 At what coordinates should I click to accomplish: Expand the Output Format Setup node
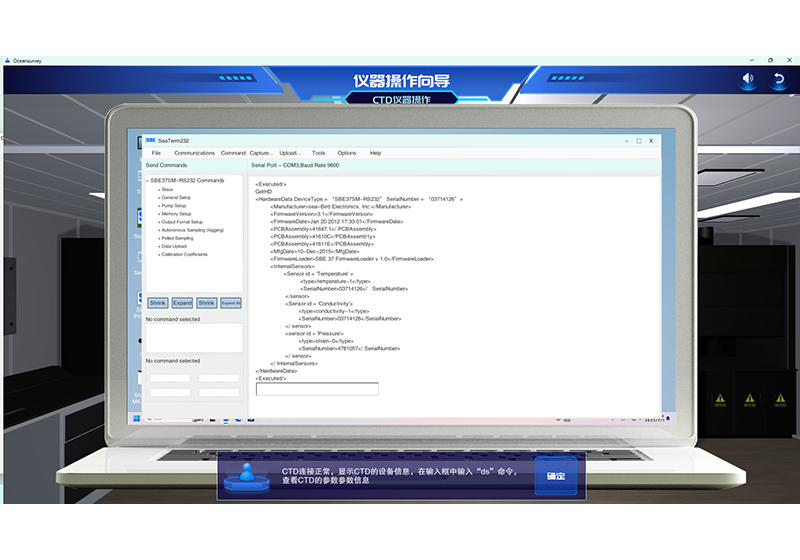point(159,222)
